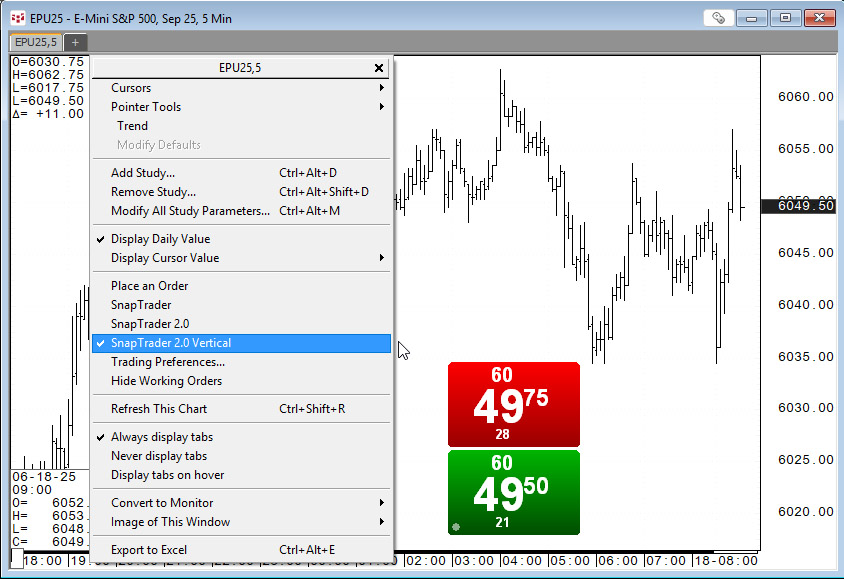Enable SnapTrader 2.0 option
The height and width of the screenshot is (579, 844).
pos(242,324)
